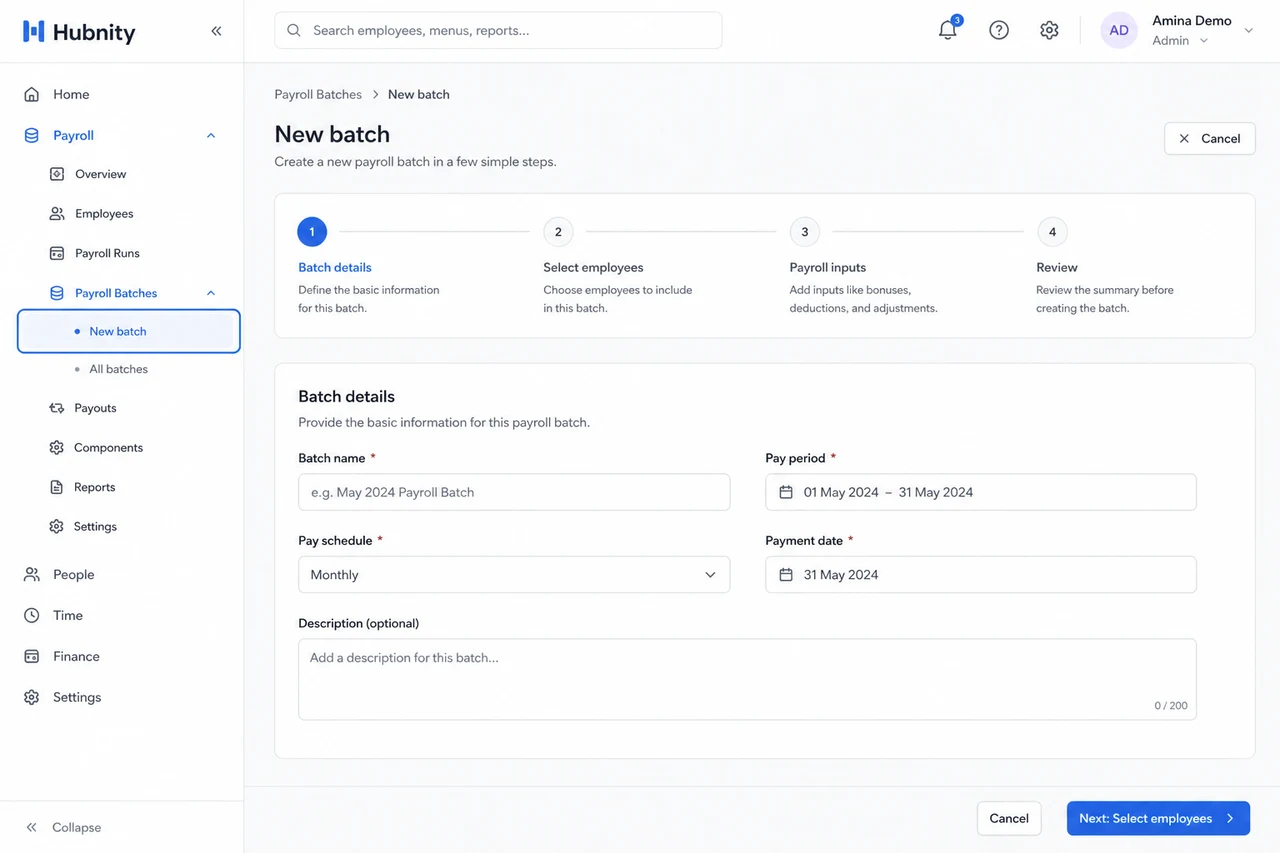Open the Pay period date range picker
Viewport: 1280px width, 853px height.
[x=981, y=492]
